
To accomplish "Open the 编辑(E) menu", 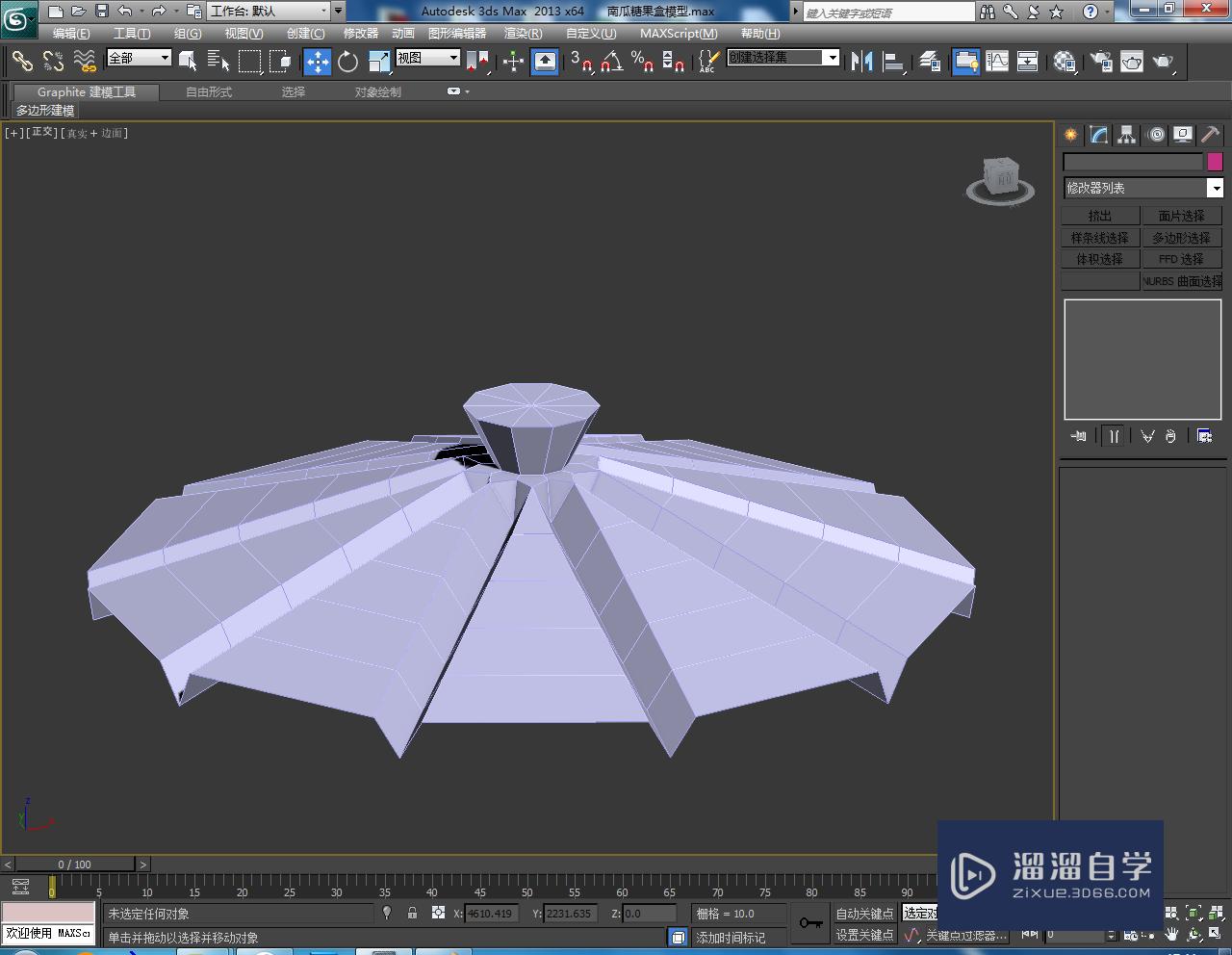I will 71,34.
